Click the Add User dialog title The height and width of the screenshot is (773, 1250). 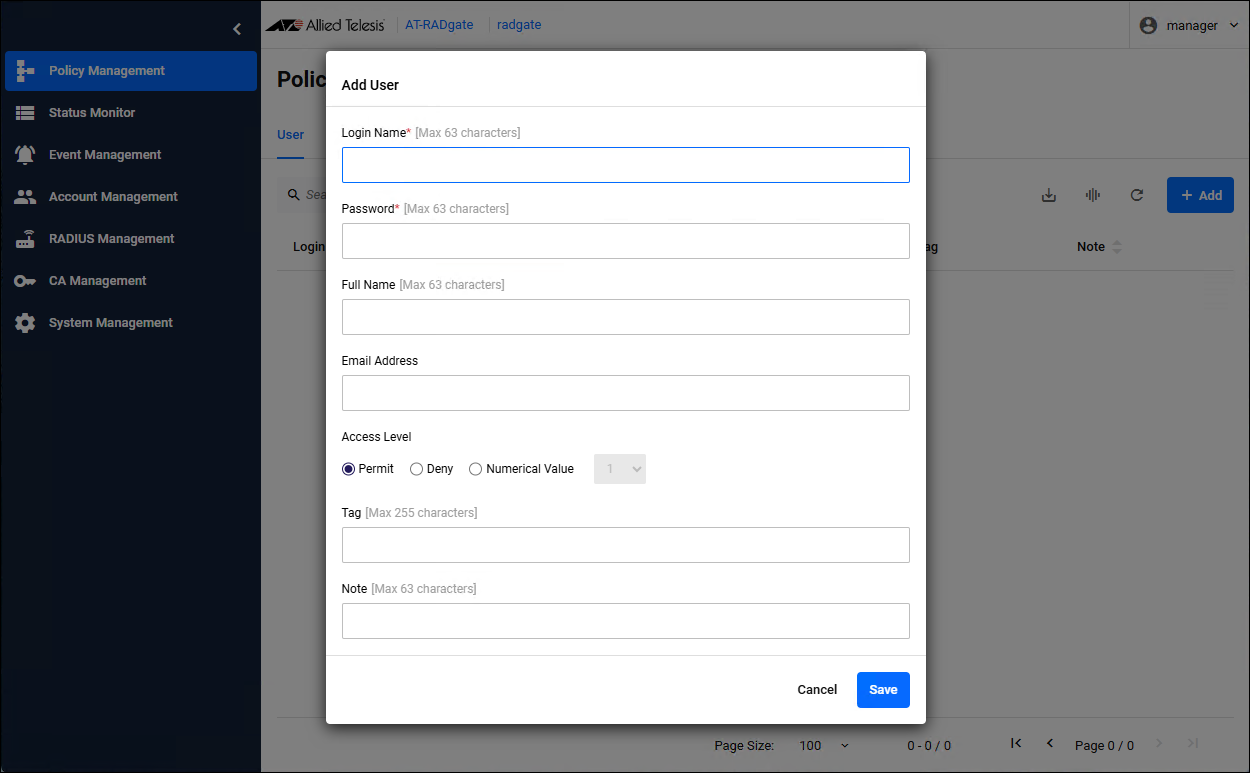coord(370,85)
